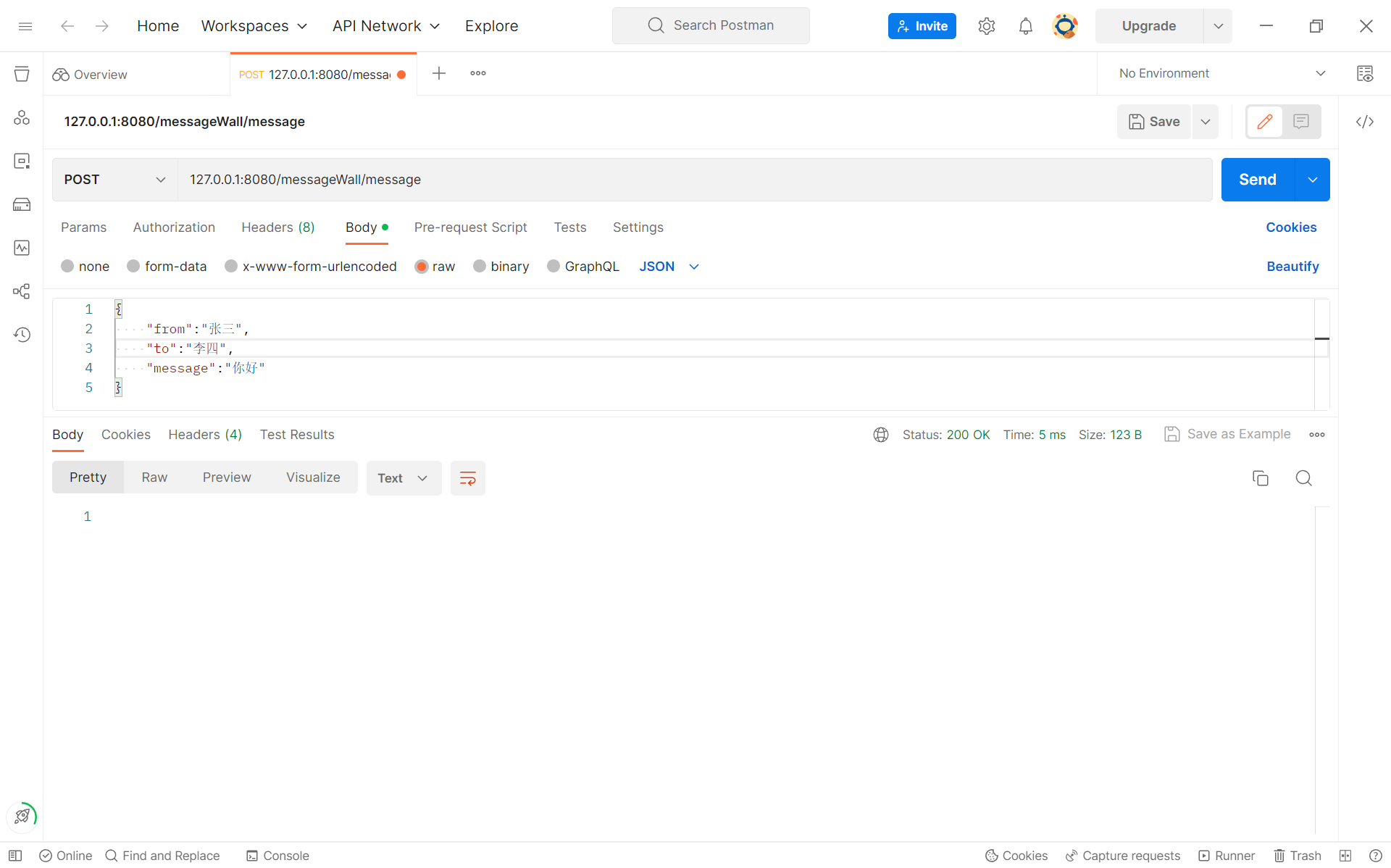1391x868 pixels.
Task: Select the raw body type
Action: [x=422, y=267]
